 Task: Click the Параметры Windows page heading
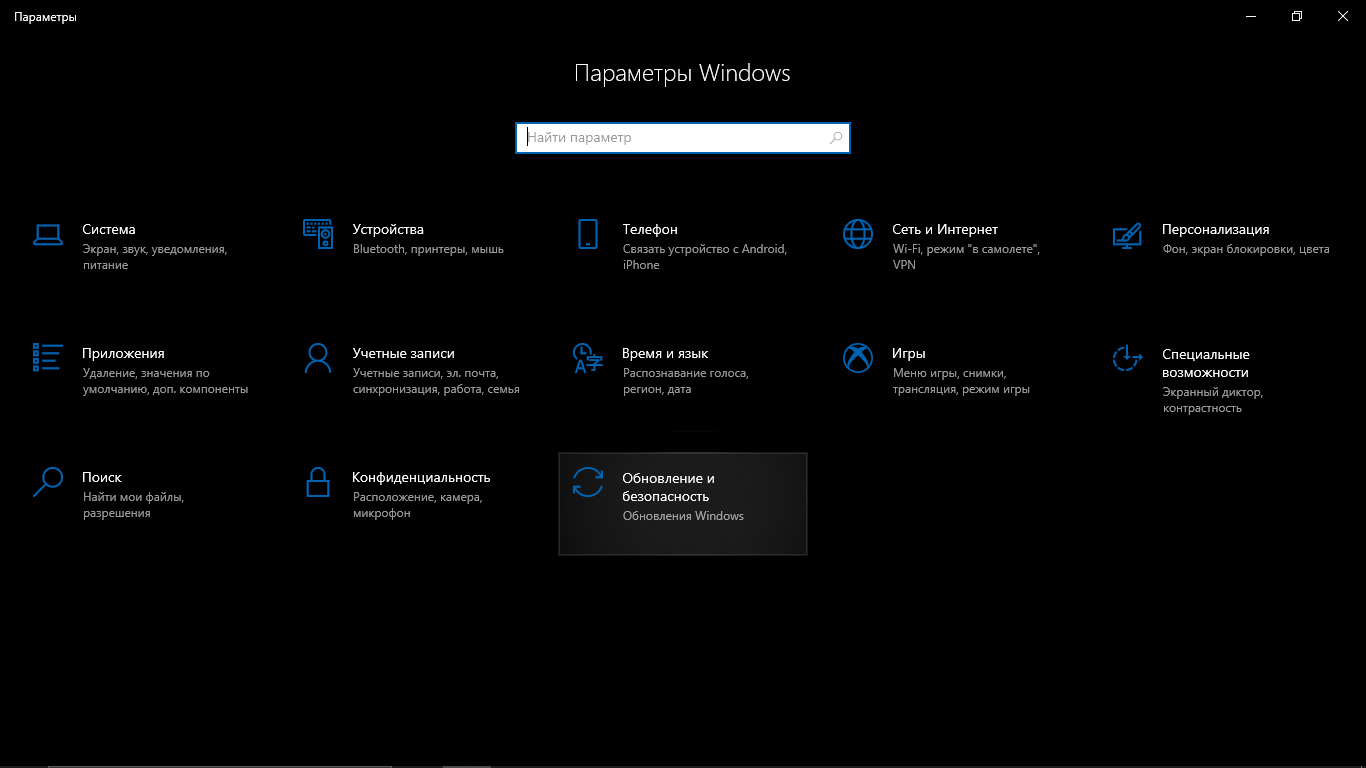(x=683, y=73)
